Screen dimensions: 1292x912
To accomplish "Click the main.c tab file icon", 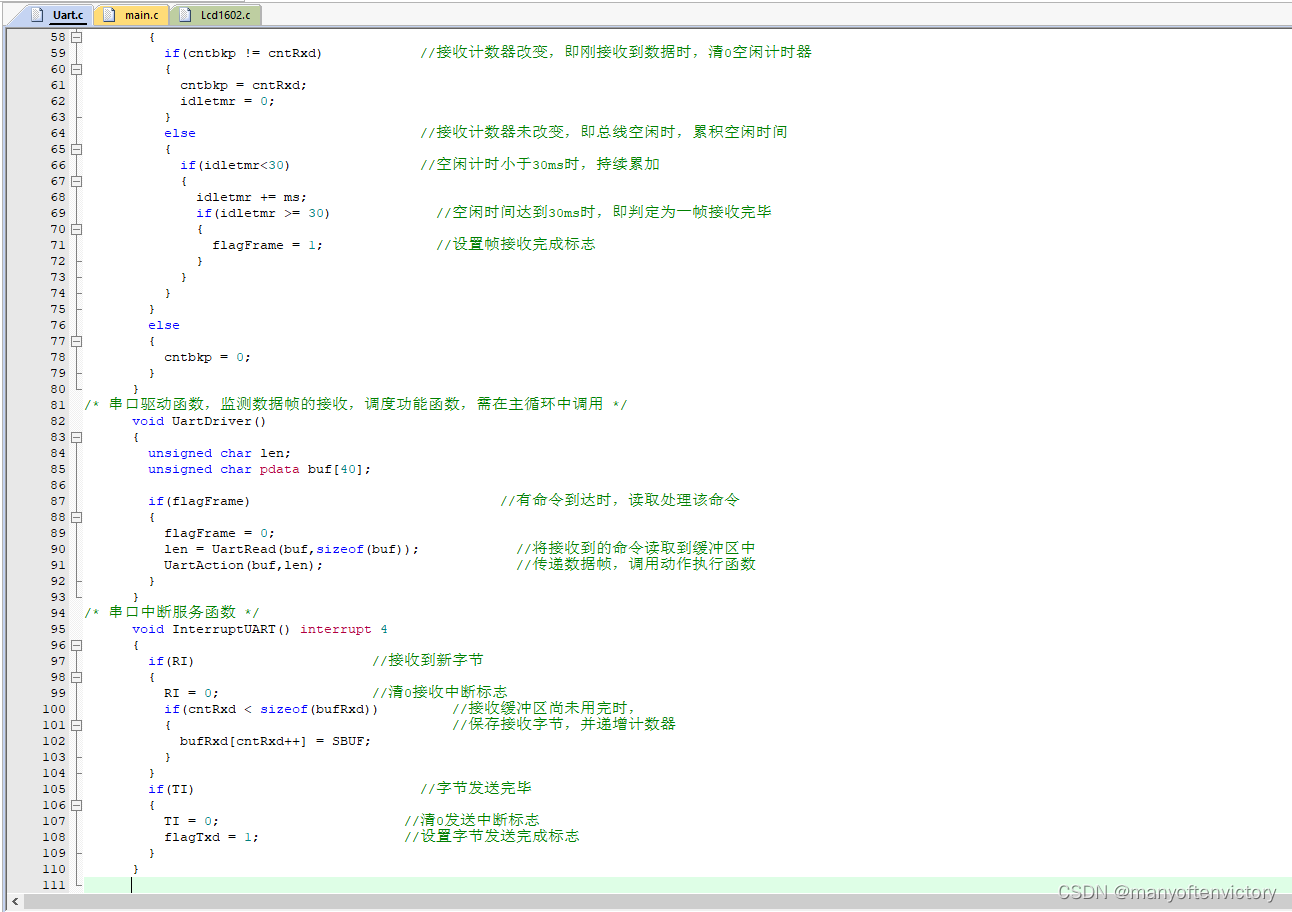I will pyautogui.click(x=110, y=14).
